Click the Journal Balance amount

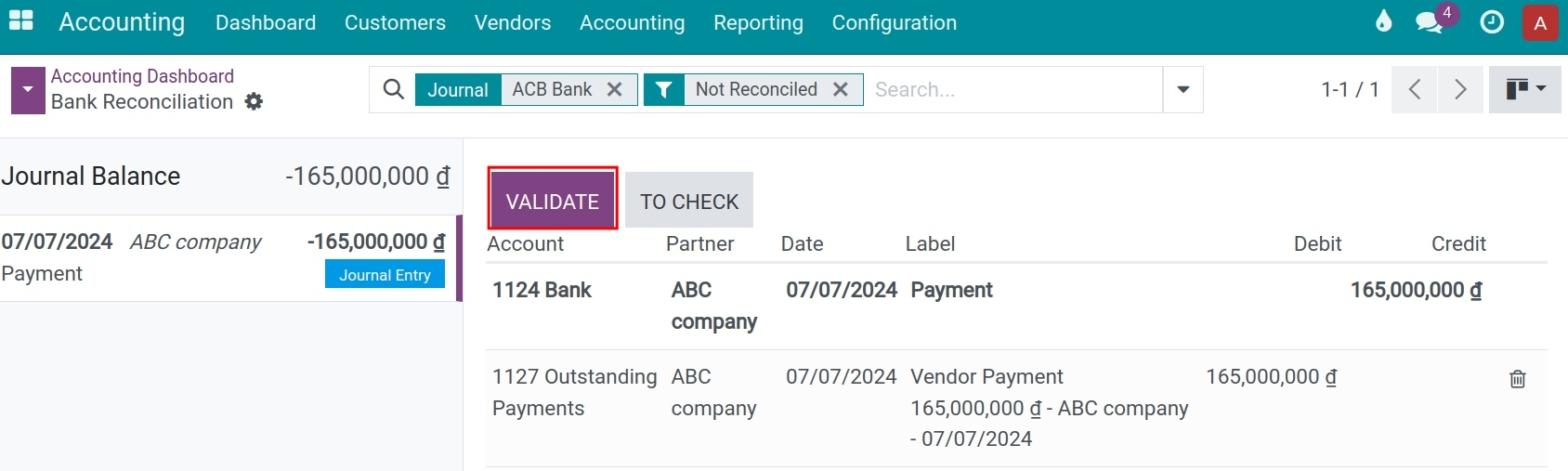367,177
